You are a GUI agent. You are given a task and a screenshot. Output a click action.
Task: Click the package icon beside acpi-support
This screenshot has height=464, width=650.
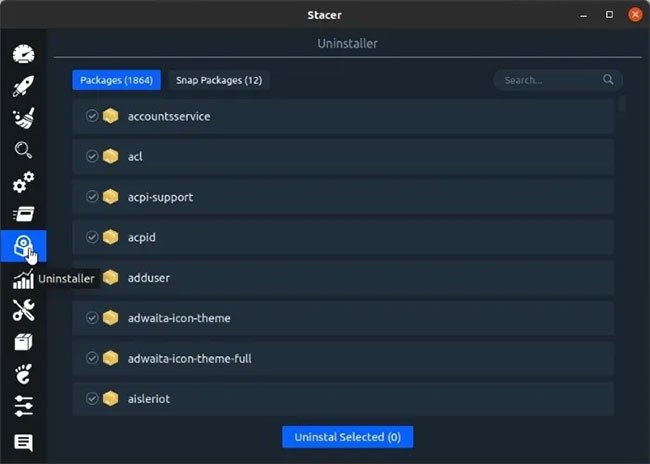(111, 197)
